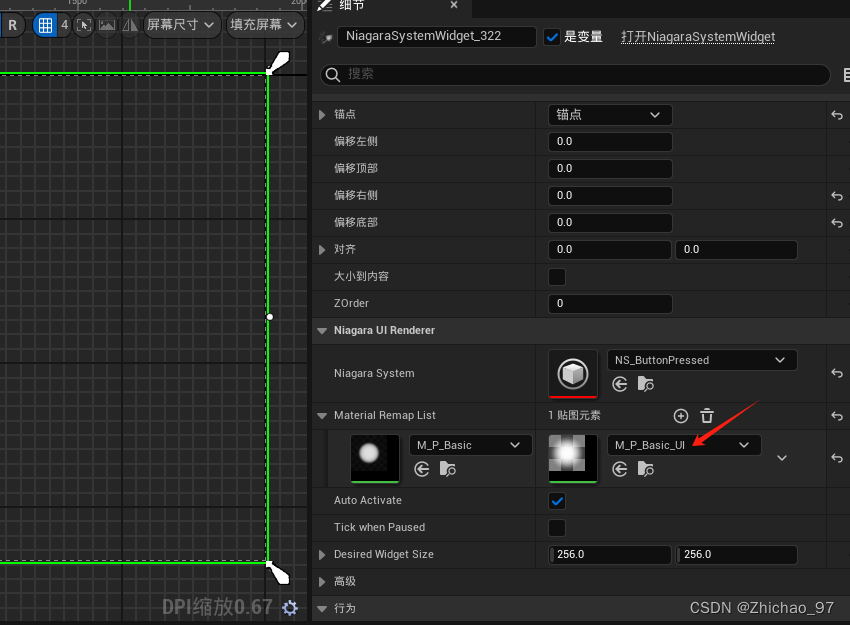Browse to NS_ButtonPressed in the Content Browser
The width and height of the screenshot is (850, 625).
click(644, 384)
